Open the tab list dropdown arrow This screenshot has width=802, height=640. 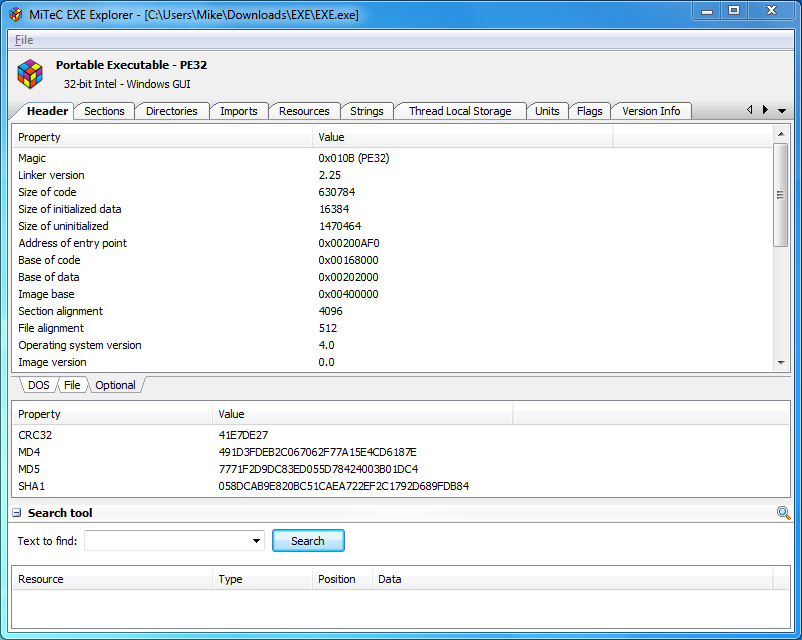(782, 111)
